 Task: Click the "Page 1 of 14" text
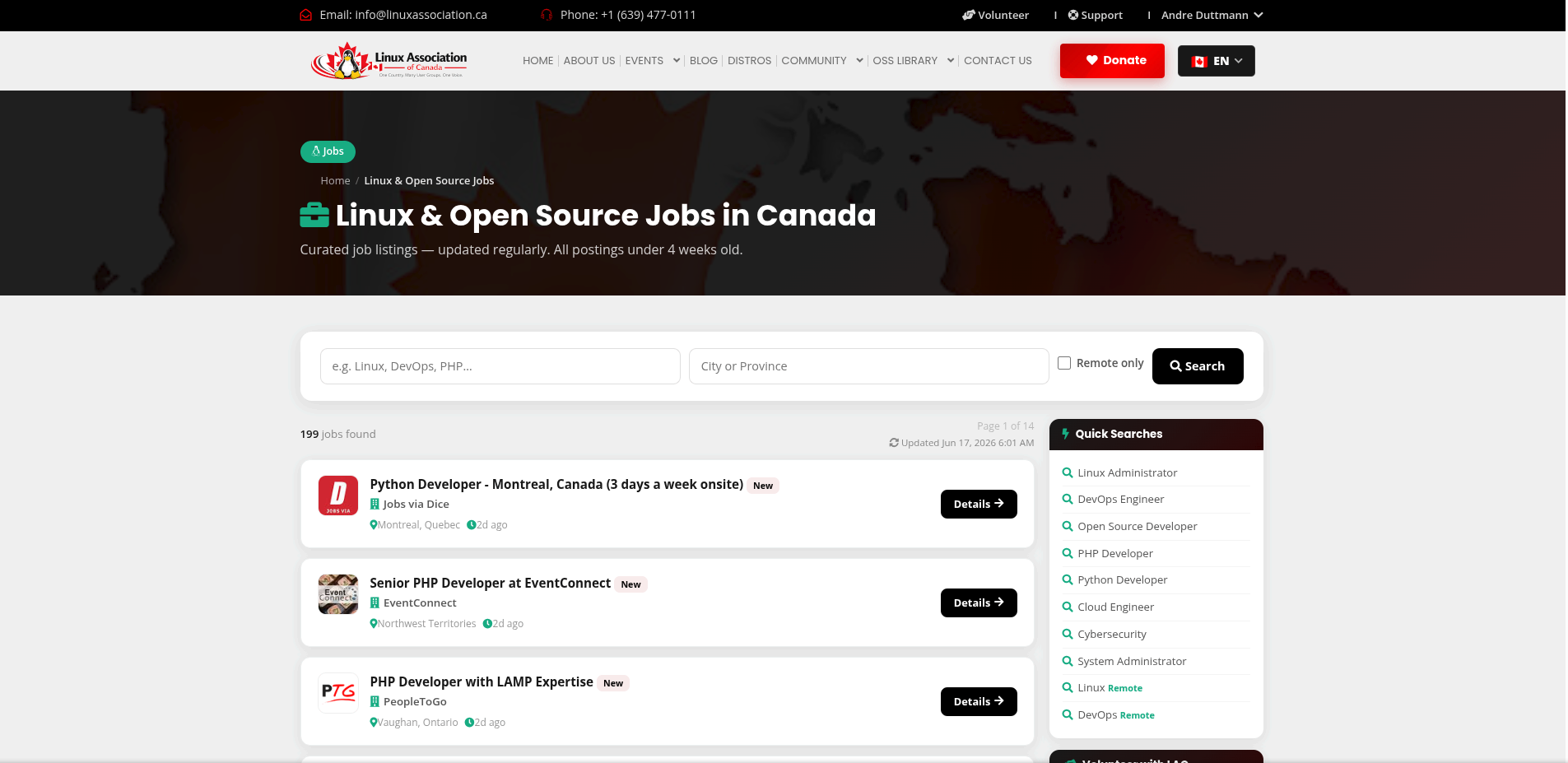1006,426
